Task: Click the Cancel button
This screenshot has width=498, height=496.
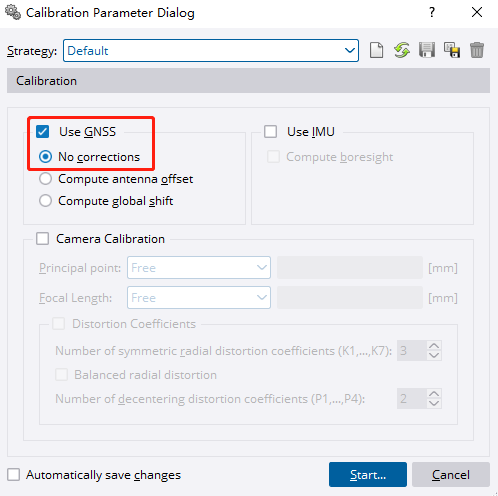Action: [451, 474]
